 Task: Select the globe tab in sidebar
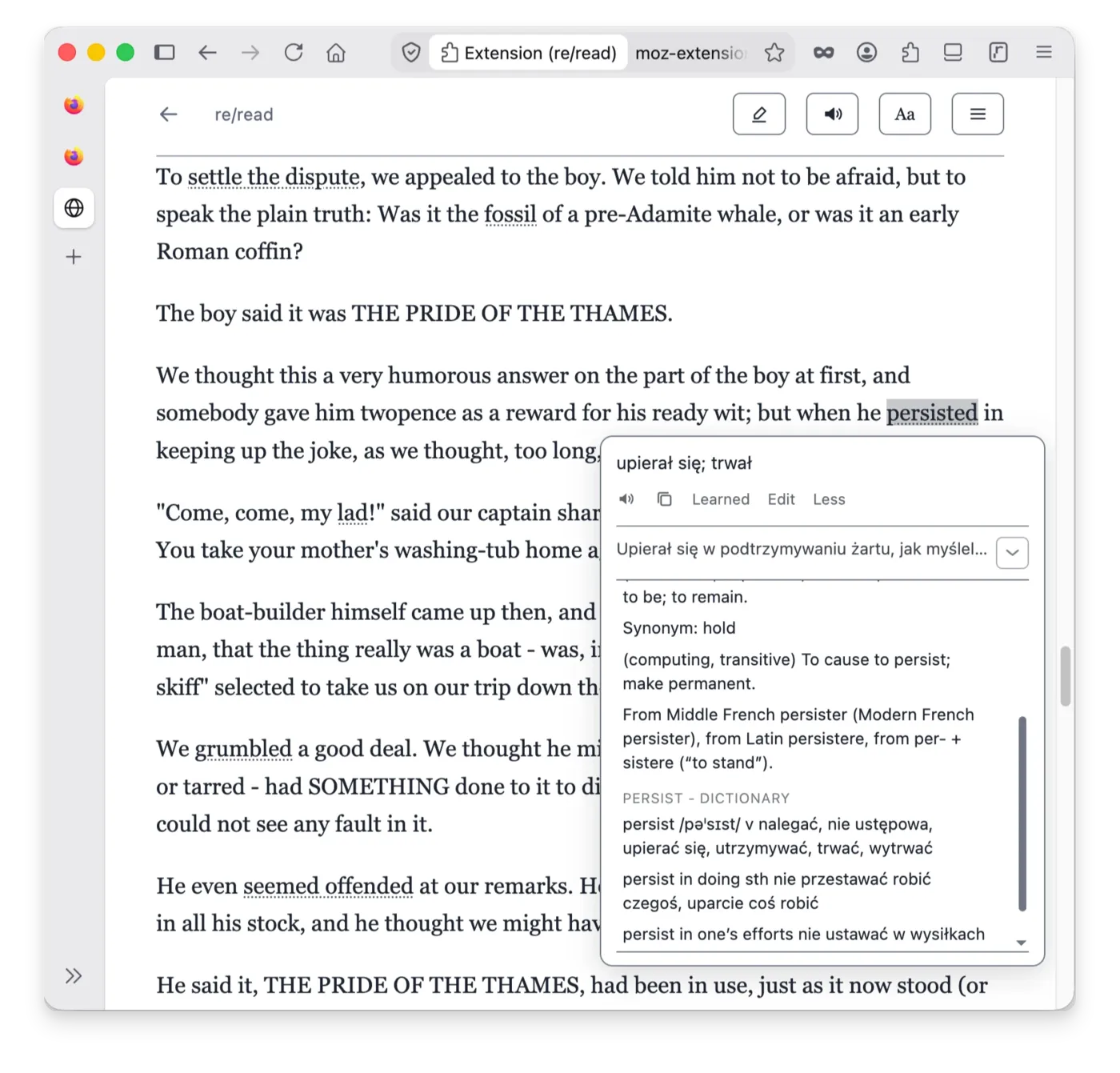click(74, 208)
